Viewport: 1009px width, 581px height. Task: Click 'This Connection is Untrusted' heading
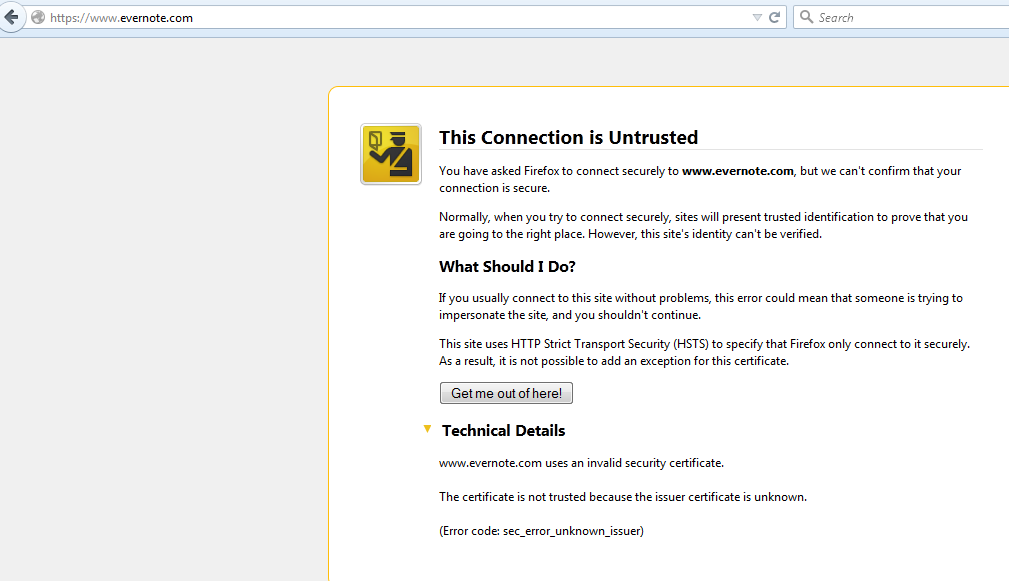coord(568,137)
